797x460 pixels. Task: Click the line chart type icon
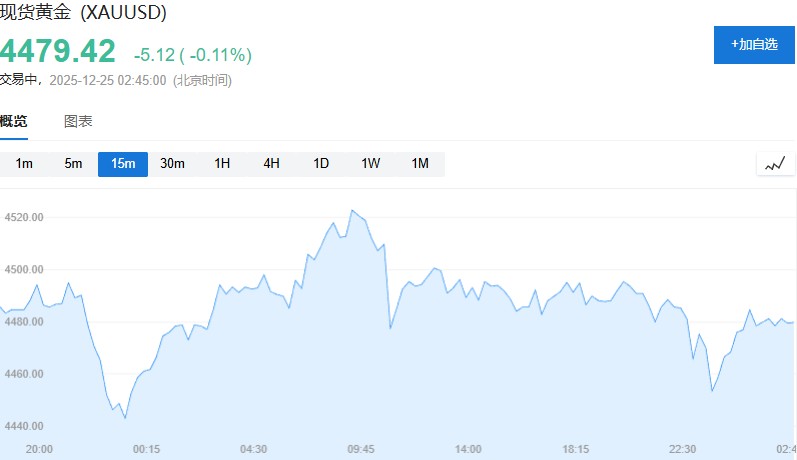(x=775, y=164)
